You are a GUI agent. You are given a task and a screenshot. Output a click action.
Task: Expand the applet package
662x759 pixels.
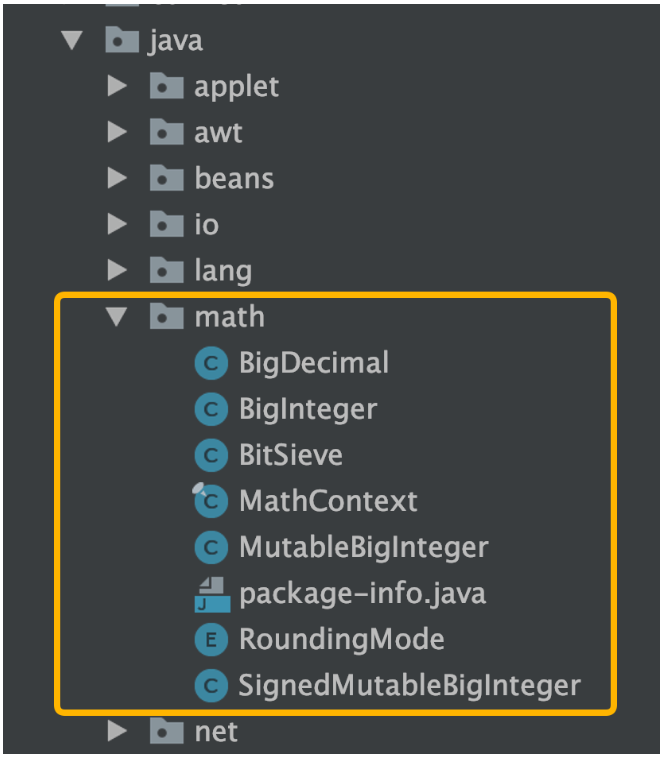[x=117, y=86]
